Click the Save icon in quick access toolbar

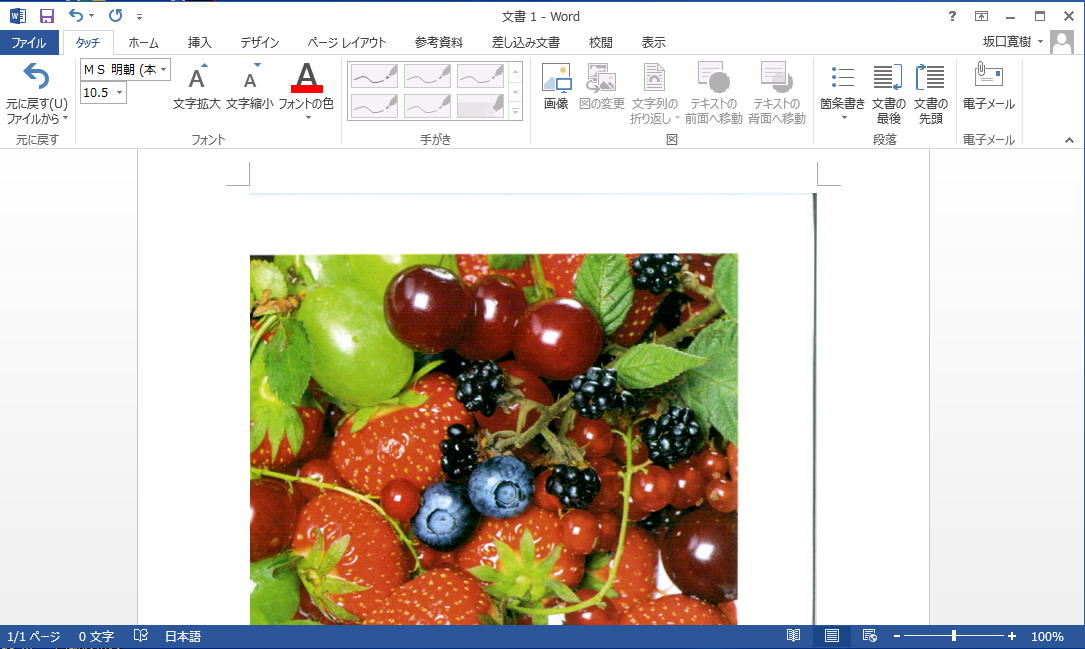pos(46,16)
